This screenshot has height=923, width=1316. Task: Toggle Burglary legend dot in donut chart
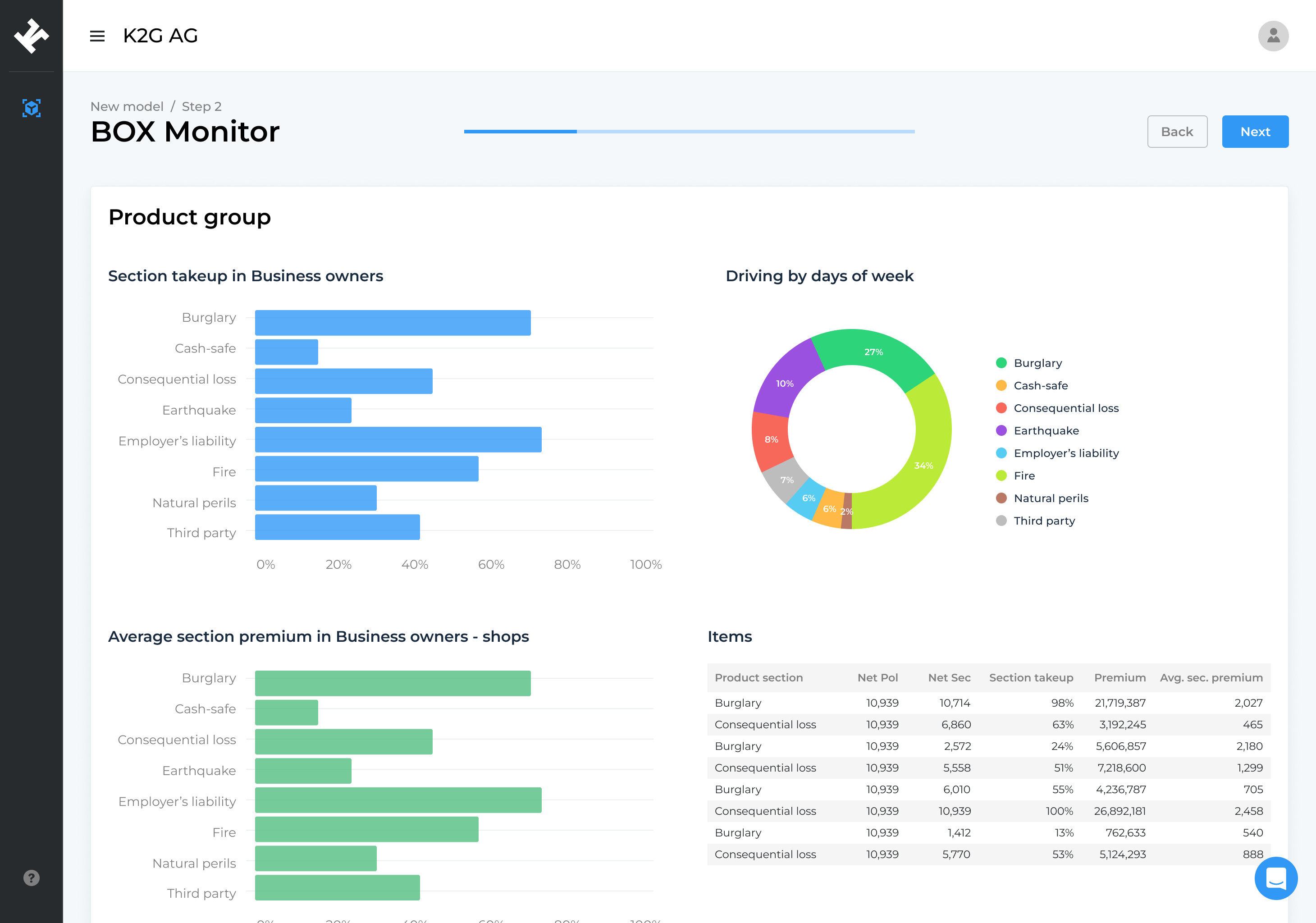(x=1001, y=363)
